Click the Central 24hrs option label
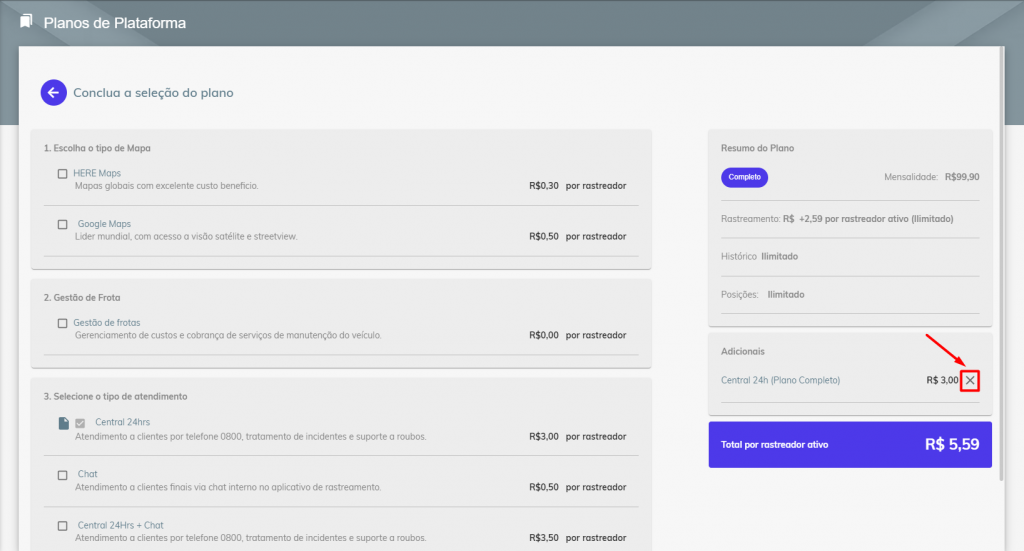Image resolution: width=1024 pixels, height=551 pixels. point(123,422)
